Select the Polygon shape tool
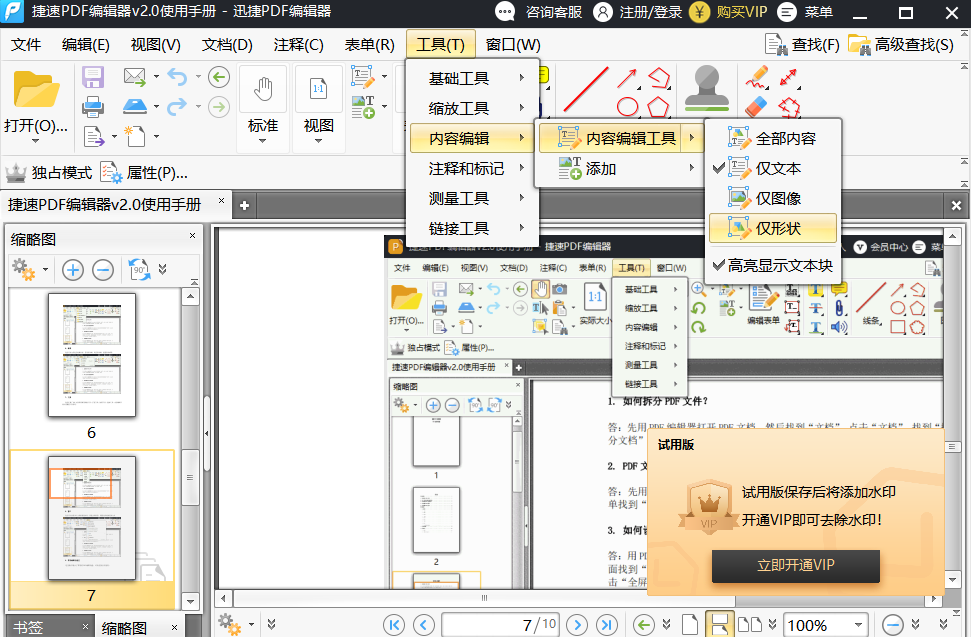The image size is (971, 637). pos(658,107)
